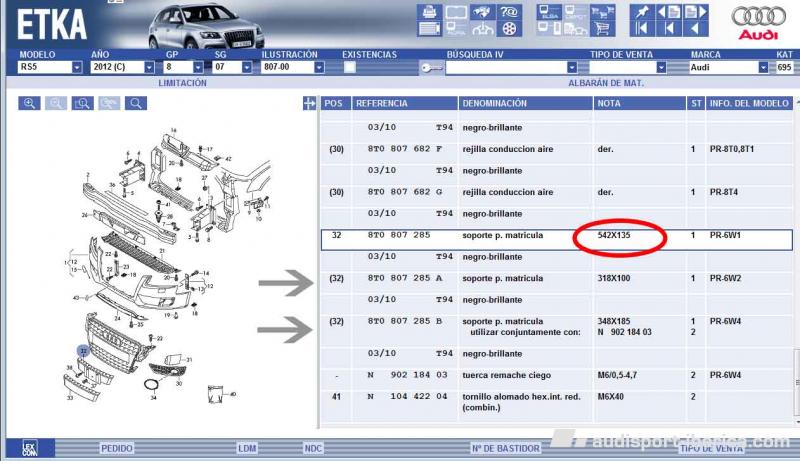Click the POS column header
Screen dimensions: 800x461
pos(336,103)
